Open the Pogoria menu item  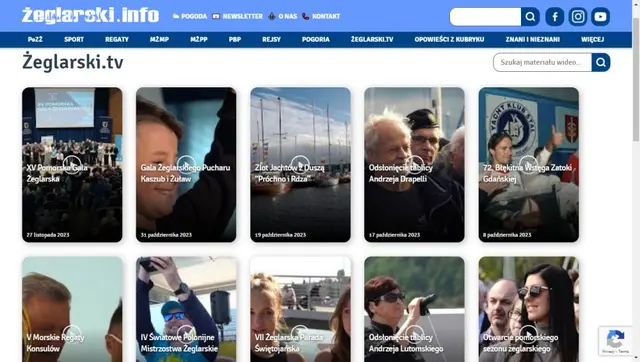coord(316,40)
